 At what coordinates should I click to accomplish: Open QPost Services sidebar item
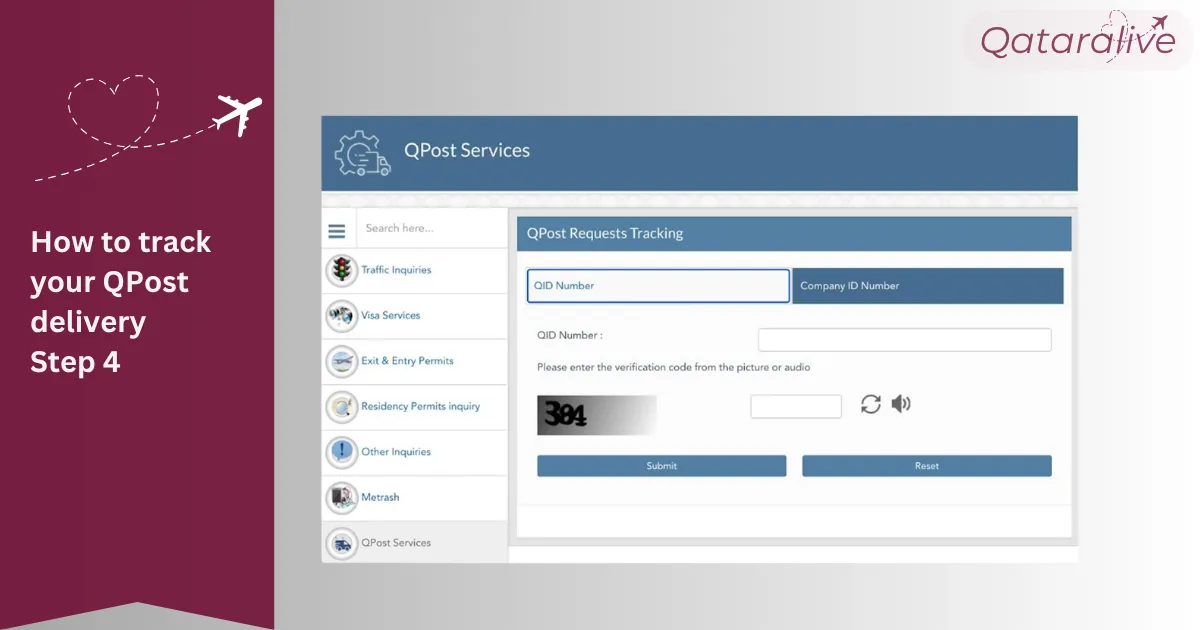point(415,543)
